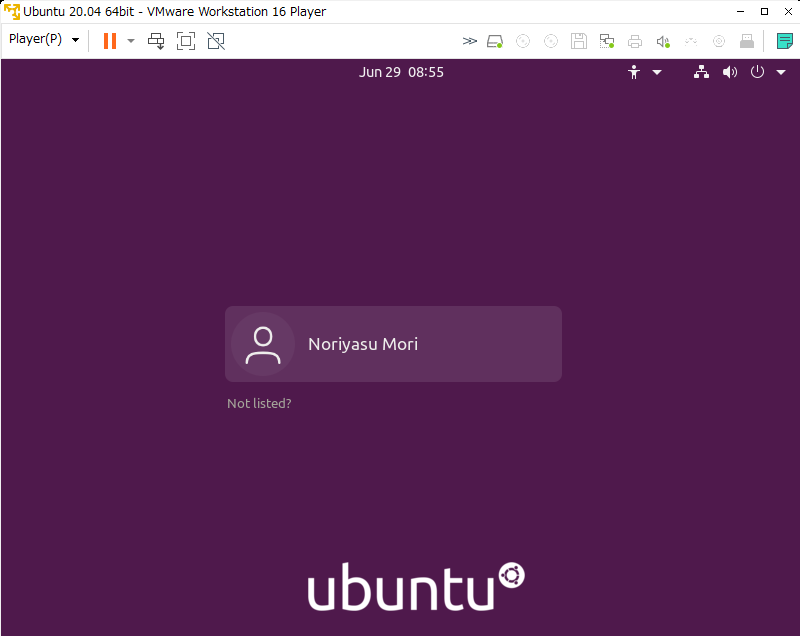This screenshot has width=800, height=636.
Task: Click the webcam device icon
Action: 719,41
